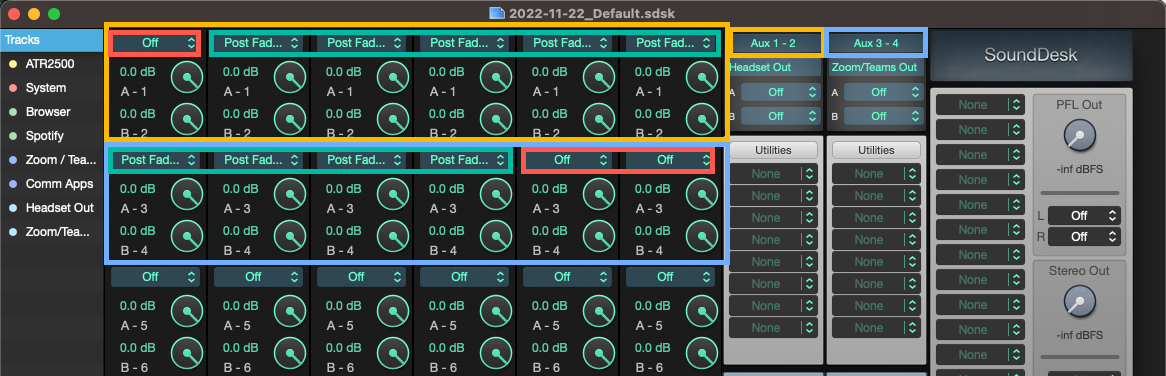Image resolution: width=1166 pixels, height=376 pixels.
Task: Click first A - 5 send knob in the row
Action: click(x=187, y=310)
